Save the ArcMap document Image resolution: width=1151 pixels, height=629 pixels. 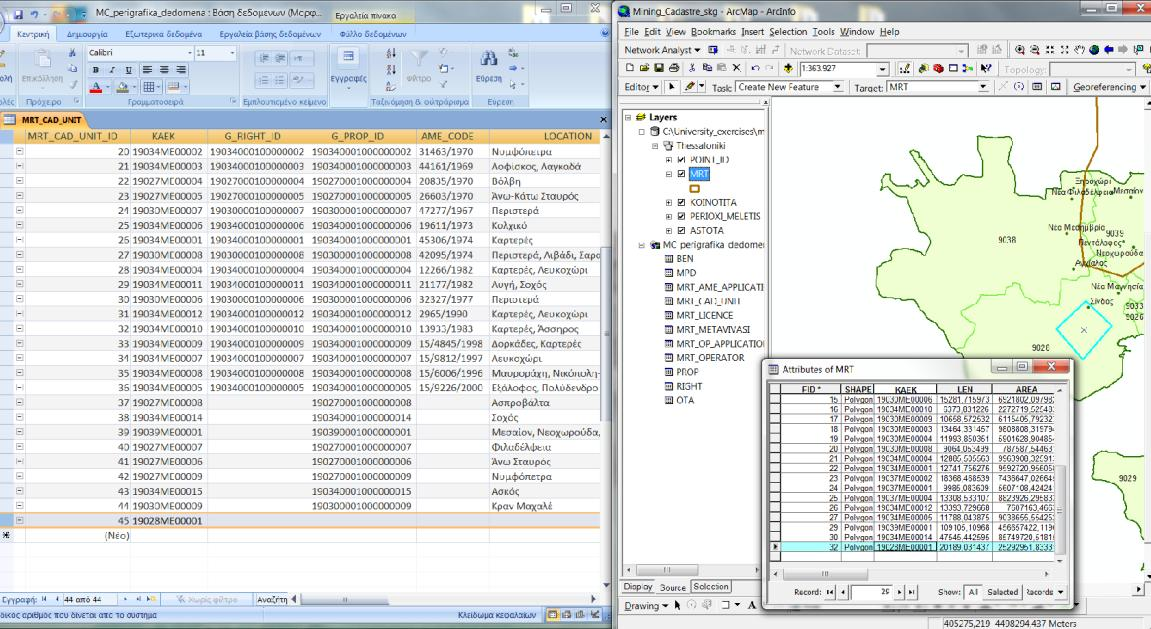pyautogui.click(x=659, y=68)
